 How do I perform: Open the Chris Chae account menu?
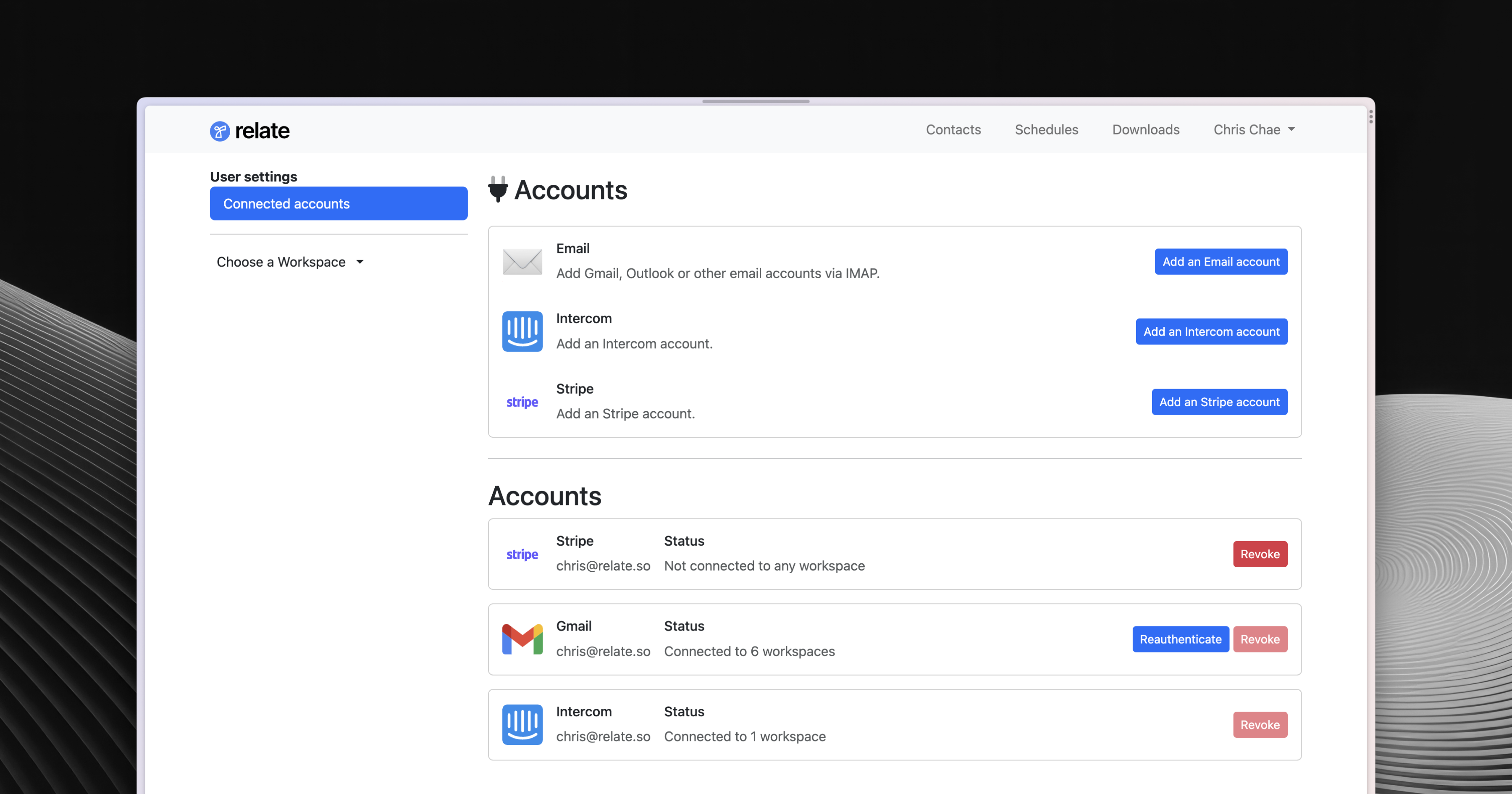pyautogui.click(x=1254, y=129)
